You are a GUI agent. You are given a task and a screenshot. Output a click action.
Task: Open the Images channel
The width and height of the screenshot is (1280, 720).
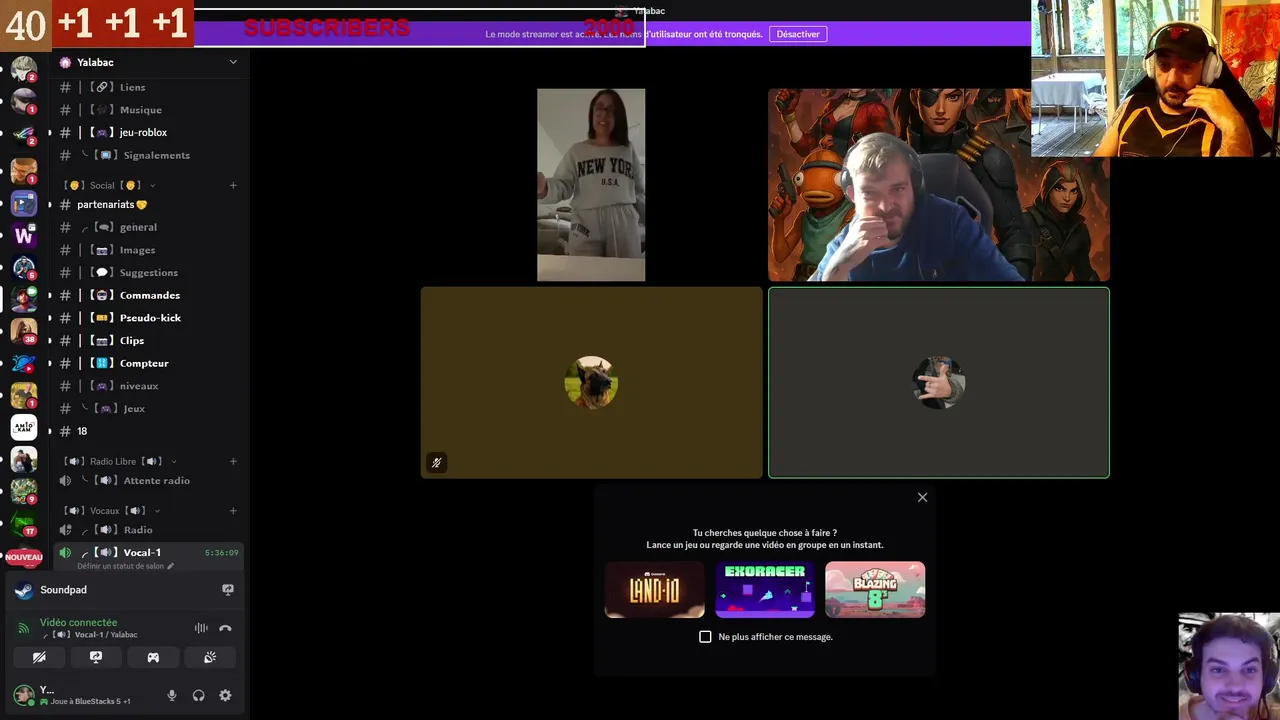pos(148,250)
